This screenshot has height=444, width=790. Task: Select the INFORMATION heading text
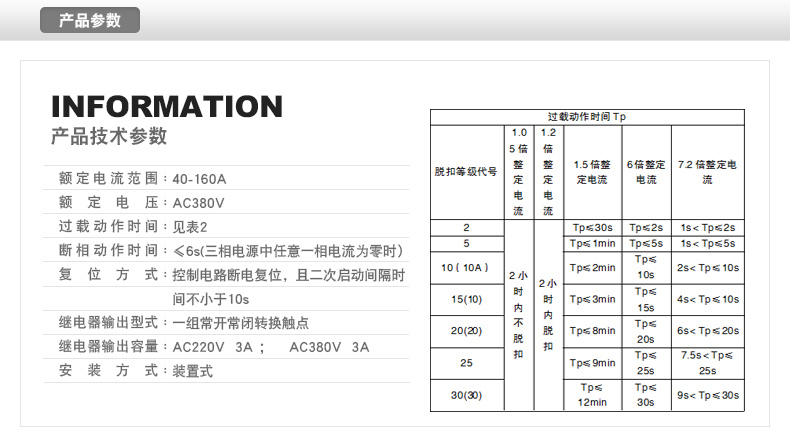[167, 106]
